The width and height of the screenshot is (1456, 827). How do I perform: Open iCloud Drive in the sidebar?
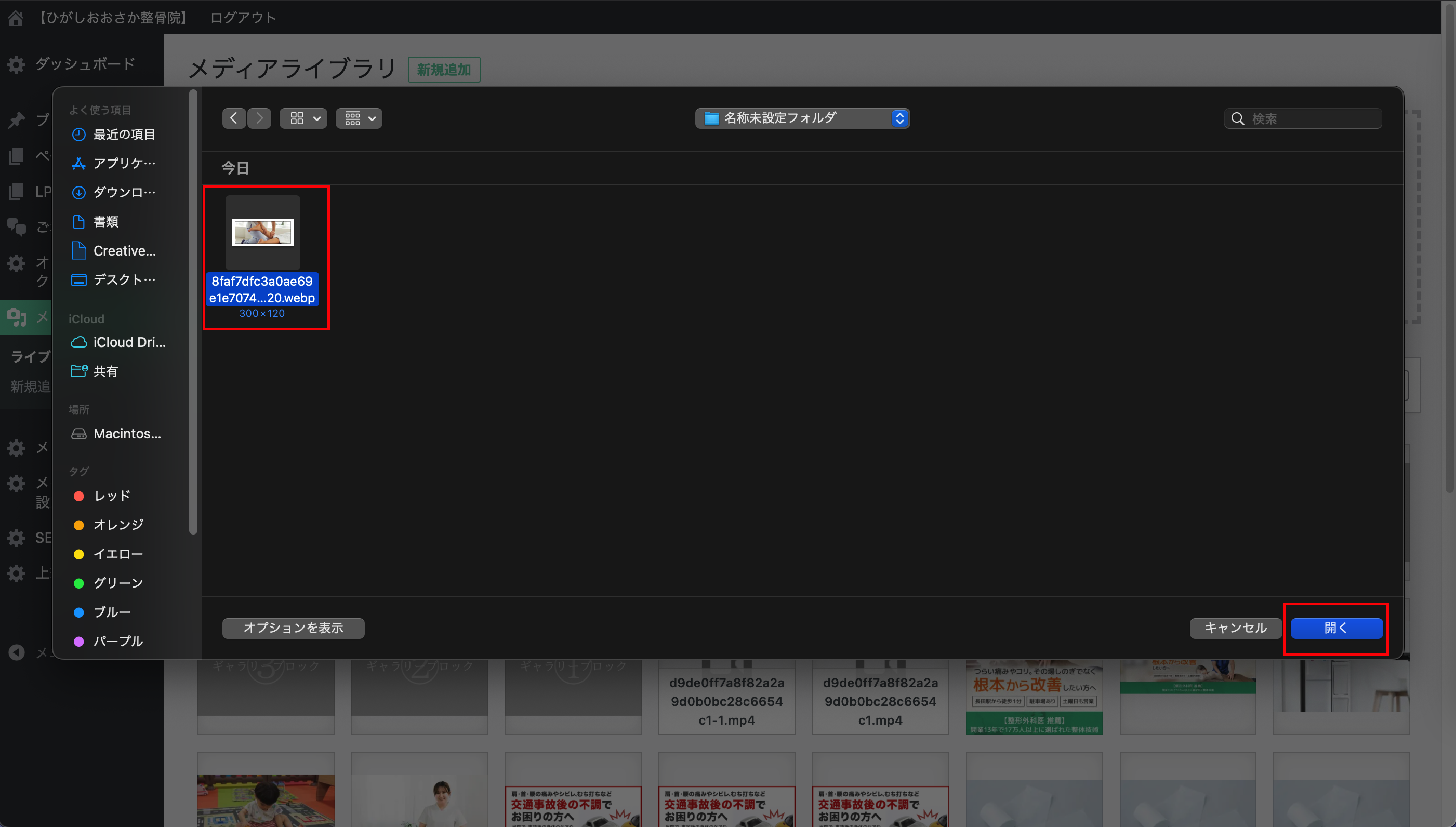pos(129,342)
